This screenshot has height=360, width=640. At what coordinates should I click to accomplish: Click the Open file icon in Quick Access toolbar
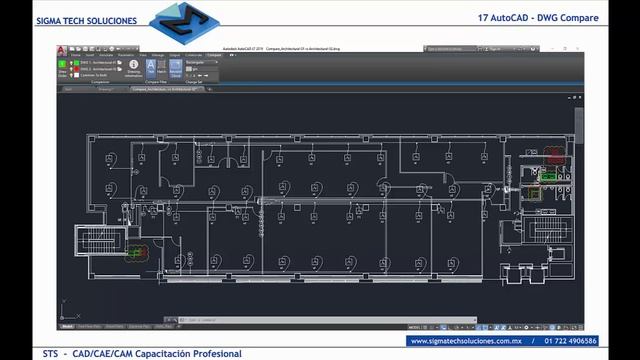78,49
